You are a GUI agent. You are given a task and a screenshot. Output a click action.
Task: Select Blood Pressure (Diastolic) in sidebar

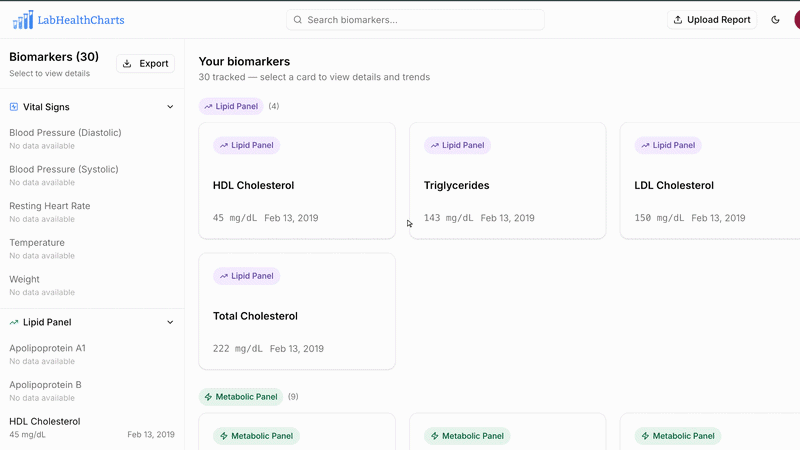92,138
